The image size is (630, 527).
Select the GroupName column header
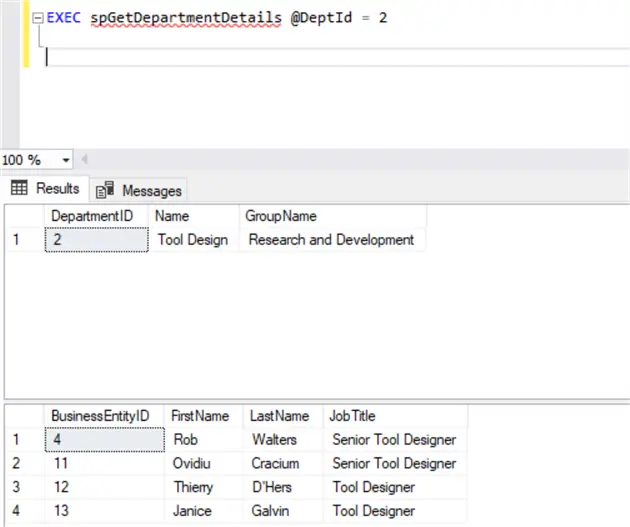click(280, 216)
